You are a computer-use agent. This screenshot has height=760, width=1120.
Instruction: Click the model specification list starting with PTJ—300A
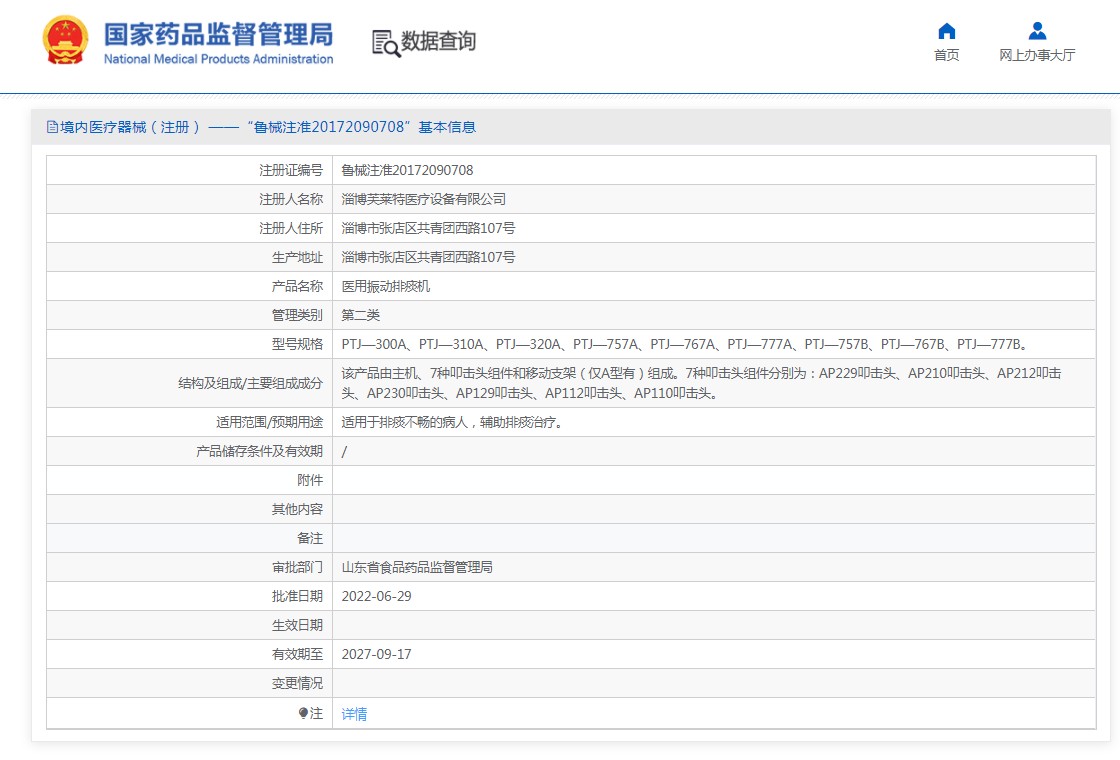click(685, 344)
